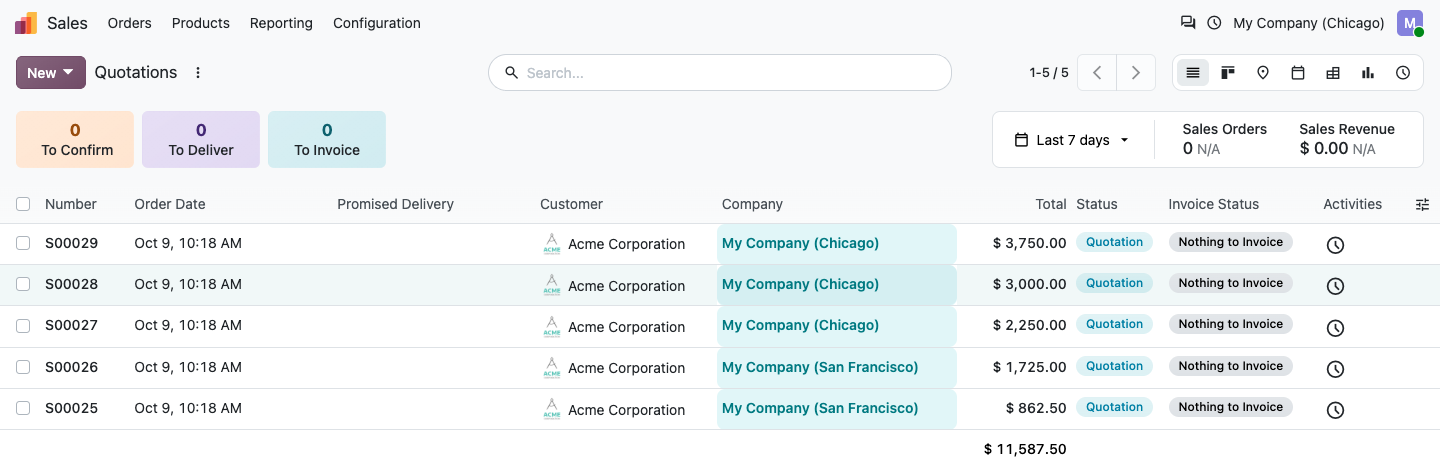Open the Pivot table view

[1333, 73]
